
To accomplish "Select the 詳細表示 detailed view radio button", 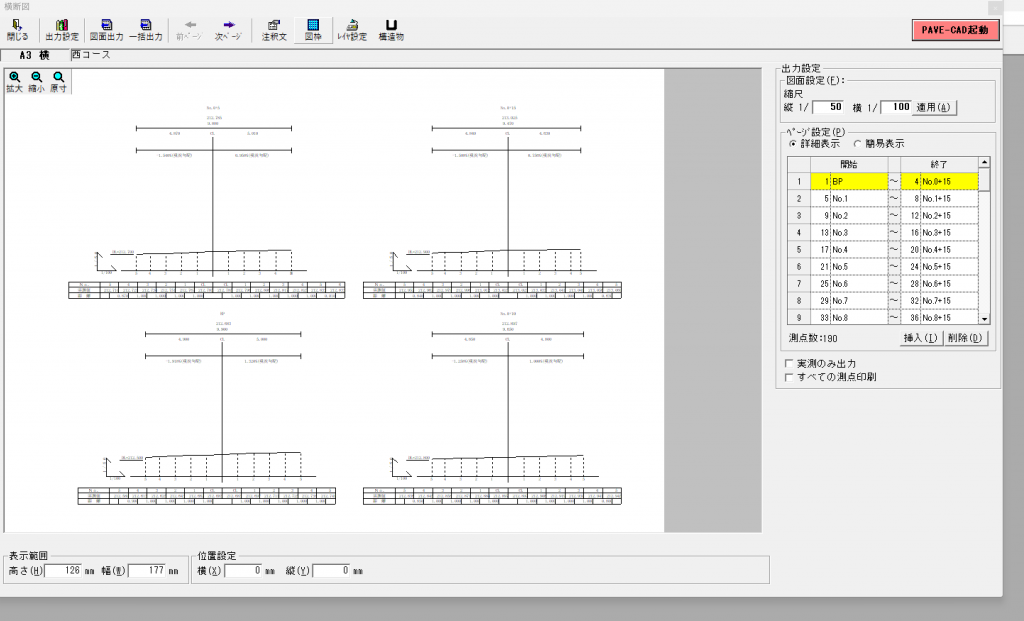I will pos(793,144).
